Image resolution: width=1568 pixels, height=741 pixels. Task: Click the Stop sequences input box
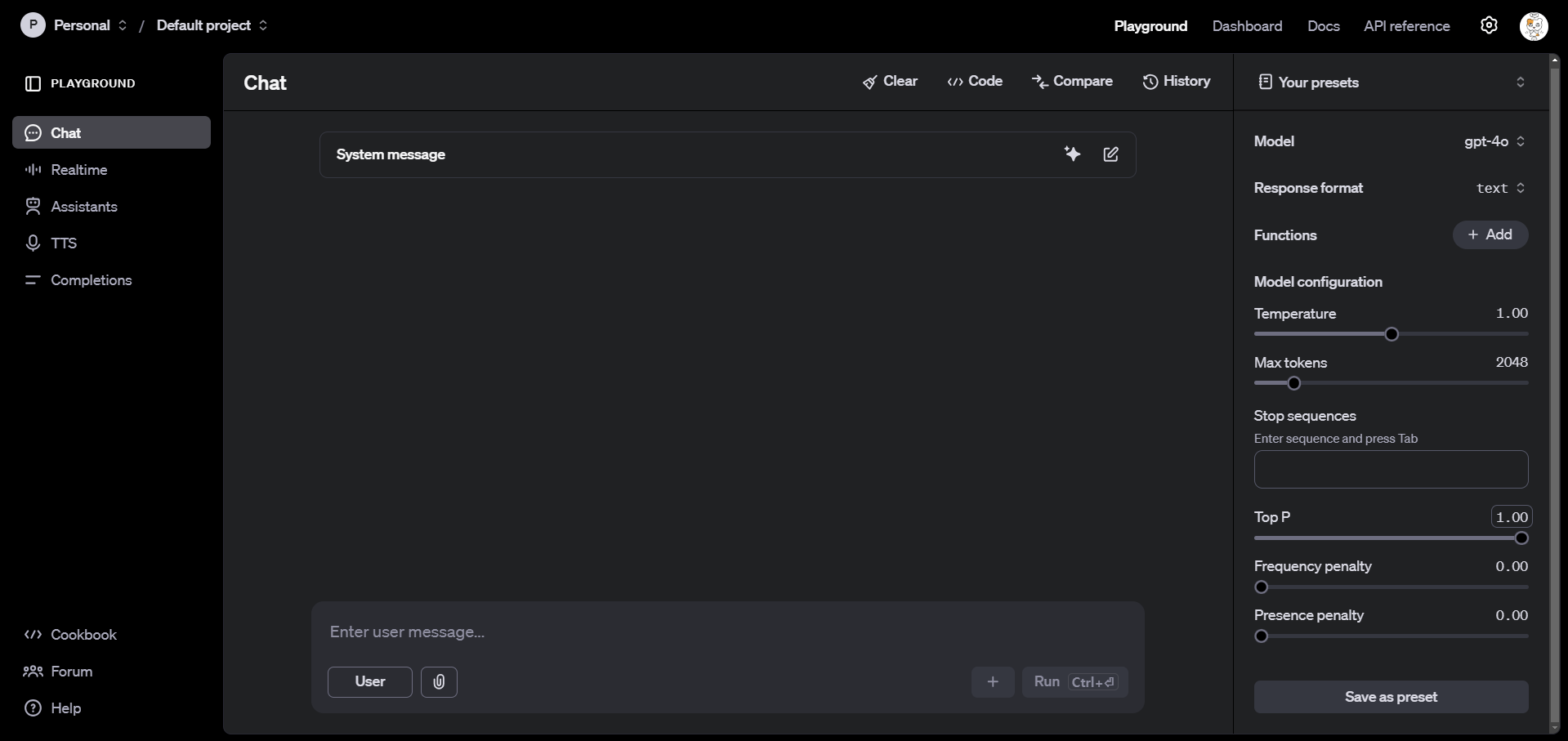tap(1391, 469)
